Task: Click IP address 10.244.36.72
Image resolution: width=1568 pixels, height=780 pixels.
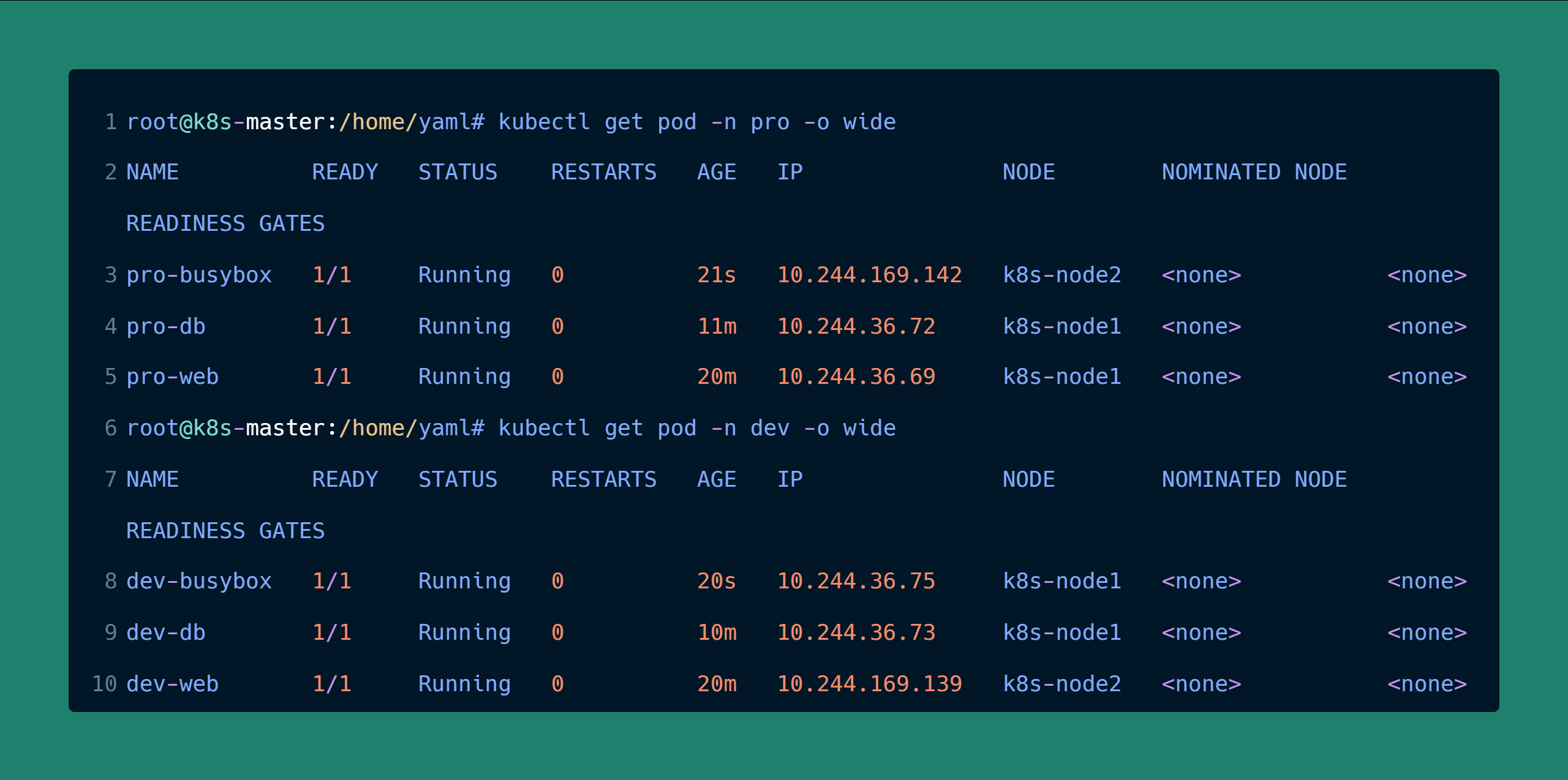Action: (x=856, y=326)
